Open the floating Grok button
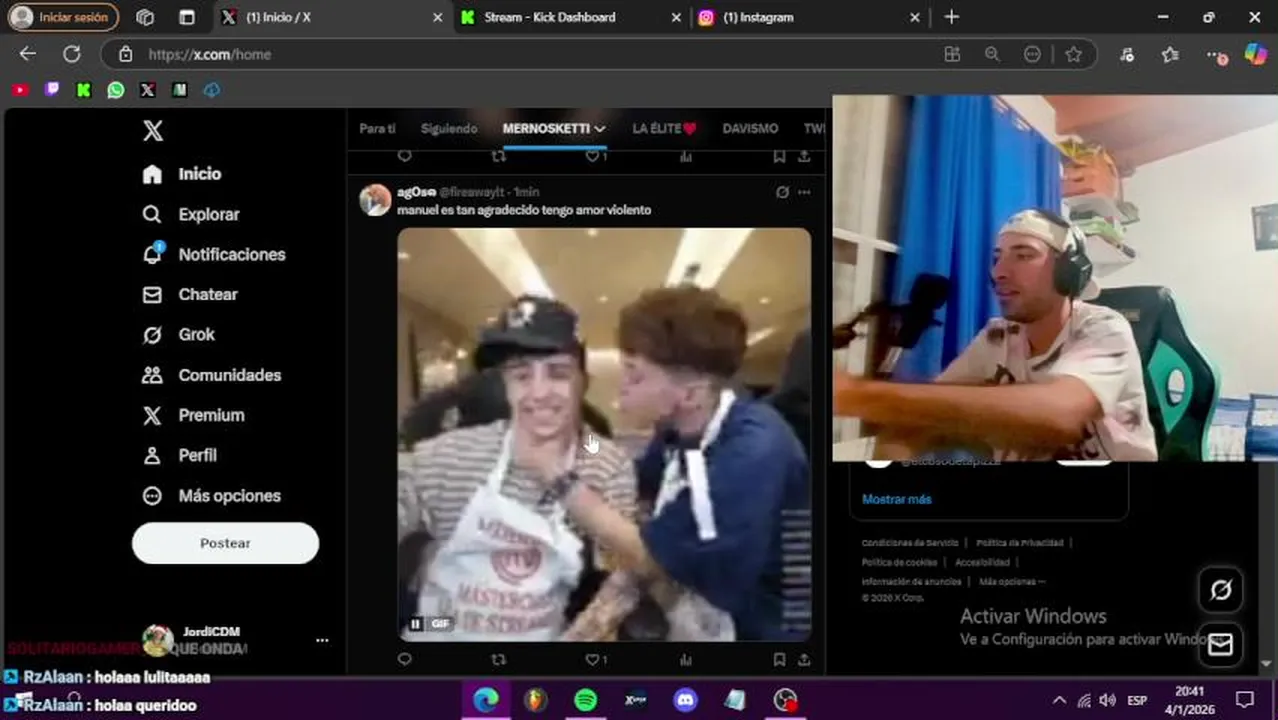 pos(1220,590)
